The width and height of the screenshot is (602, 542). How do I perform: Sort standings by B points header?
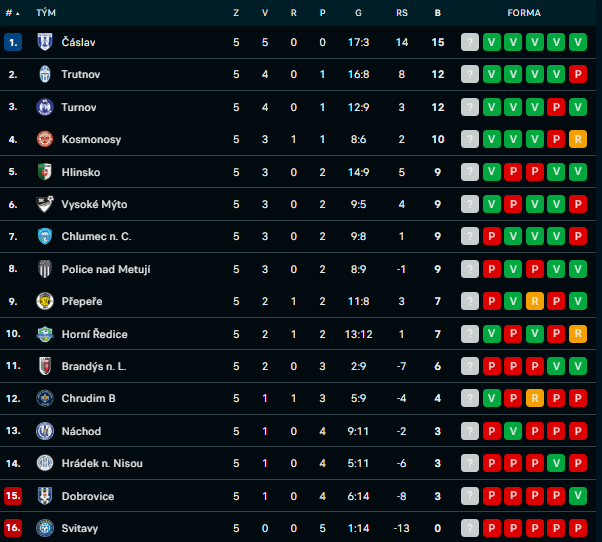(438, 13)
